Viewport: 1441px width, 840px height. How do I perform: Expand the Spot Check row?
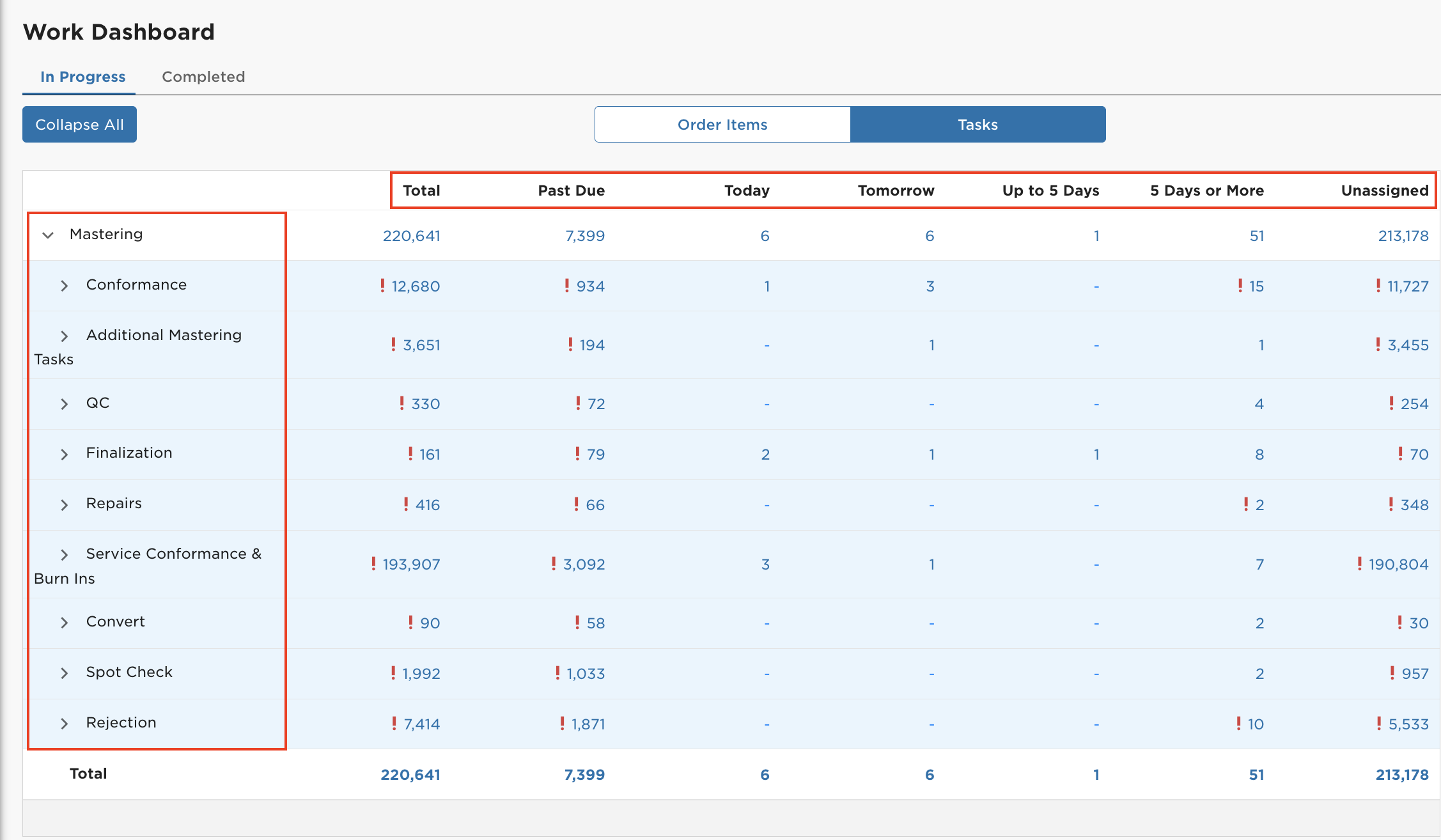pyautogui.click(x=64, y=673)
